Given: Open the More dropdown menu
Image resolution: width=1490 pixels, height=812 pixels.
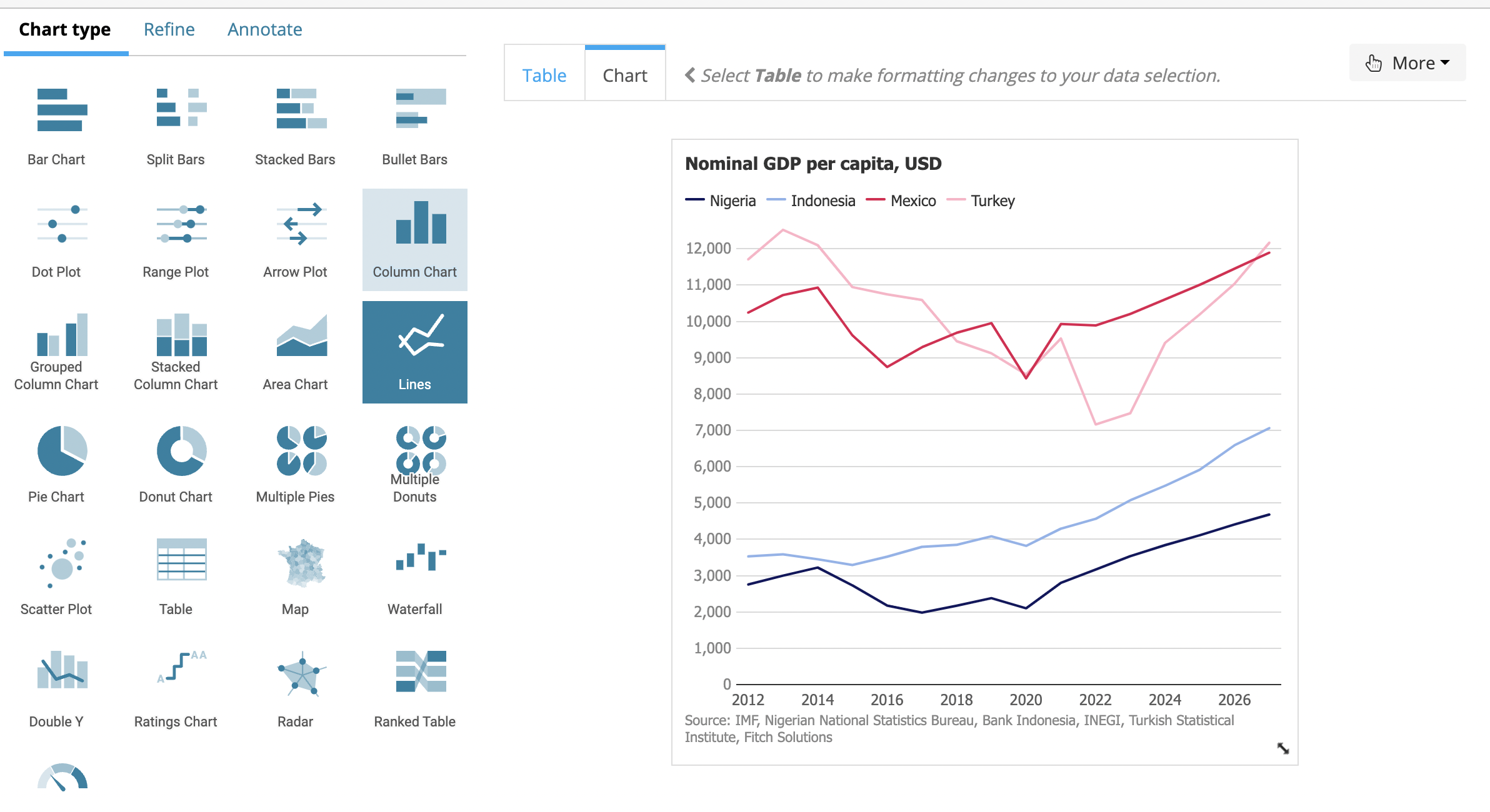Looking at the screenshot, I should click(1407, 63).
